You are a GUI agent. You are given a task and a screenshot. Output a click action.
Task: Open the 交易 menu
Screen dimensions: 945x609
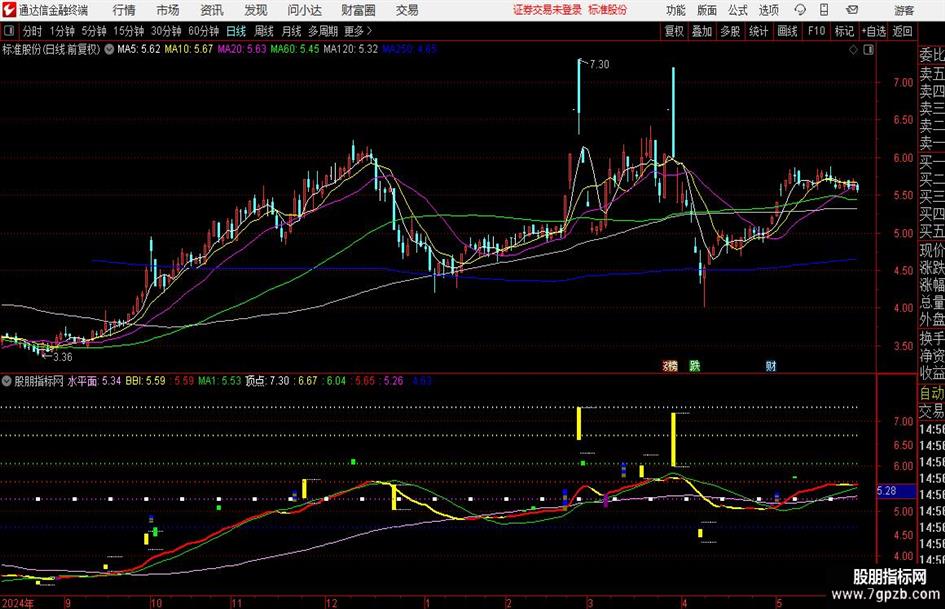[407, 10]
